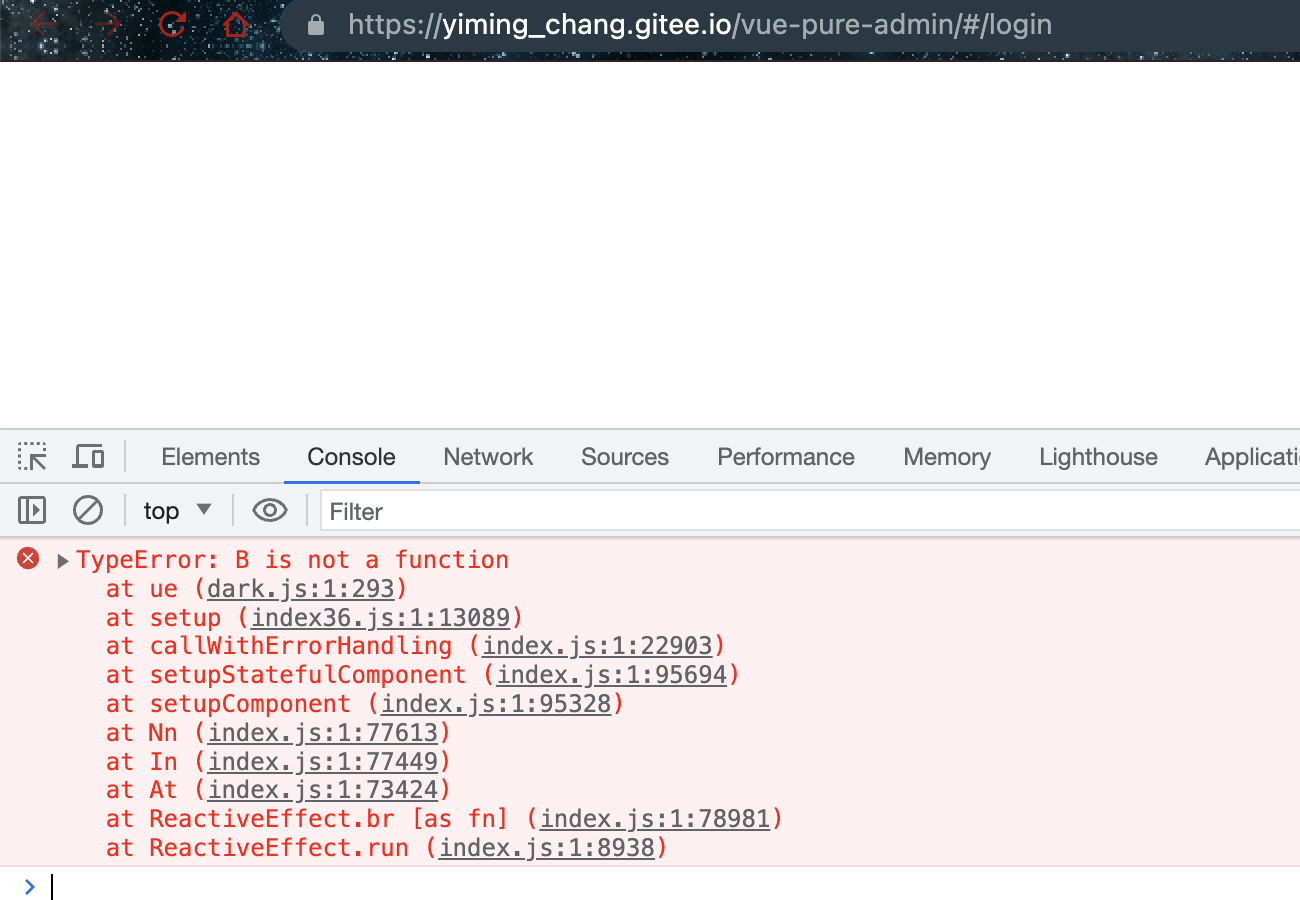Switch to the Sources tab
Viewport: 1300px width, 900px height.
click(624, 456)
